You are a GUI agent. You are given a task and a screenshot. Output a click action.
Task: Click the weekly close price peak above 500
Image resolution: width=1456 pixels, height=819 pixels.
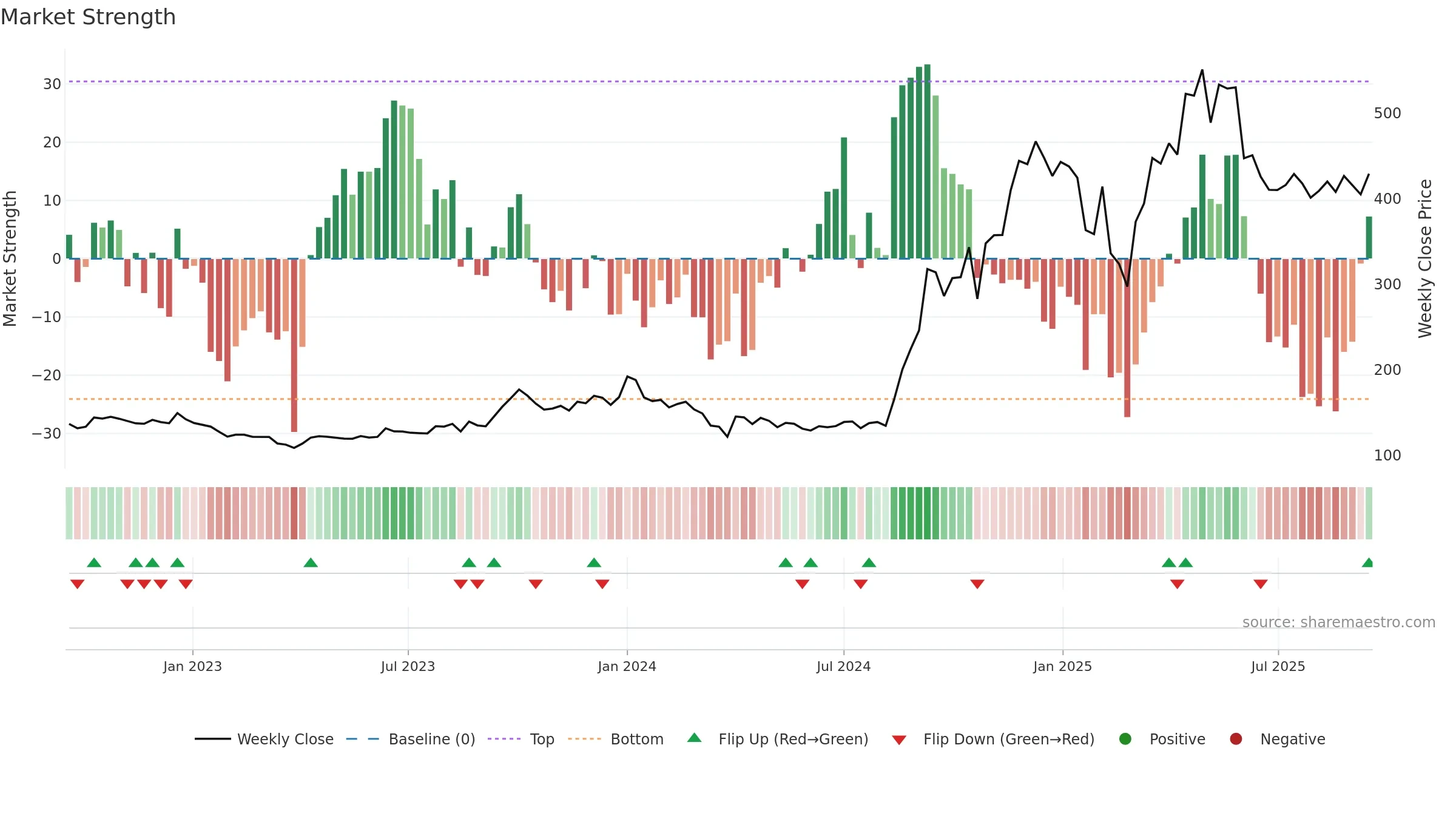click(x=1202, y=70)
